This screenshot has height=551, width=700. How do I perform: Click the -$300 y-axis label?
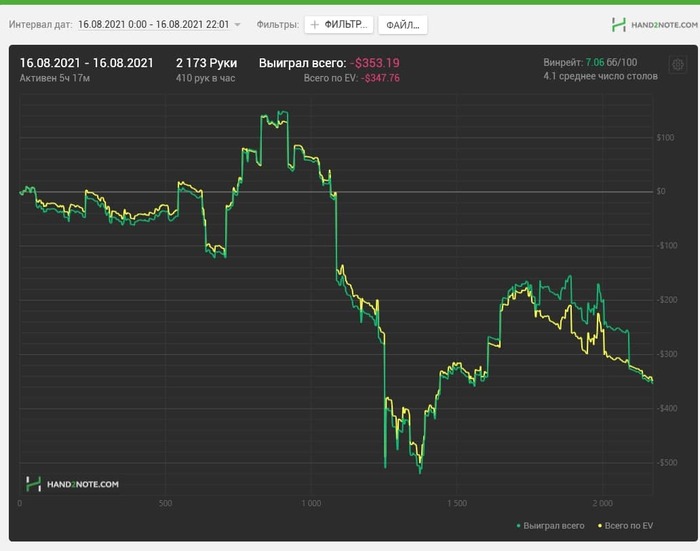(667, 354)
